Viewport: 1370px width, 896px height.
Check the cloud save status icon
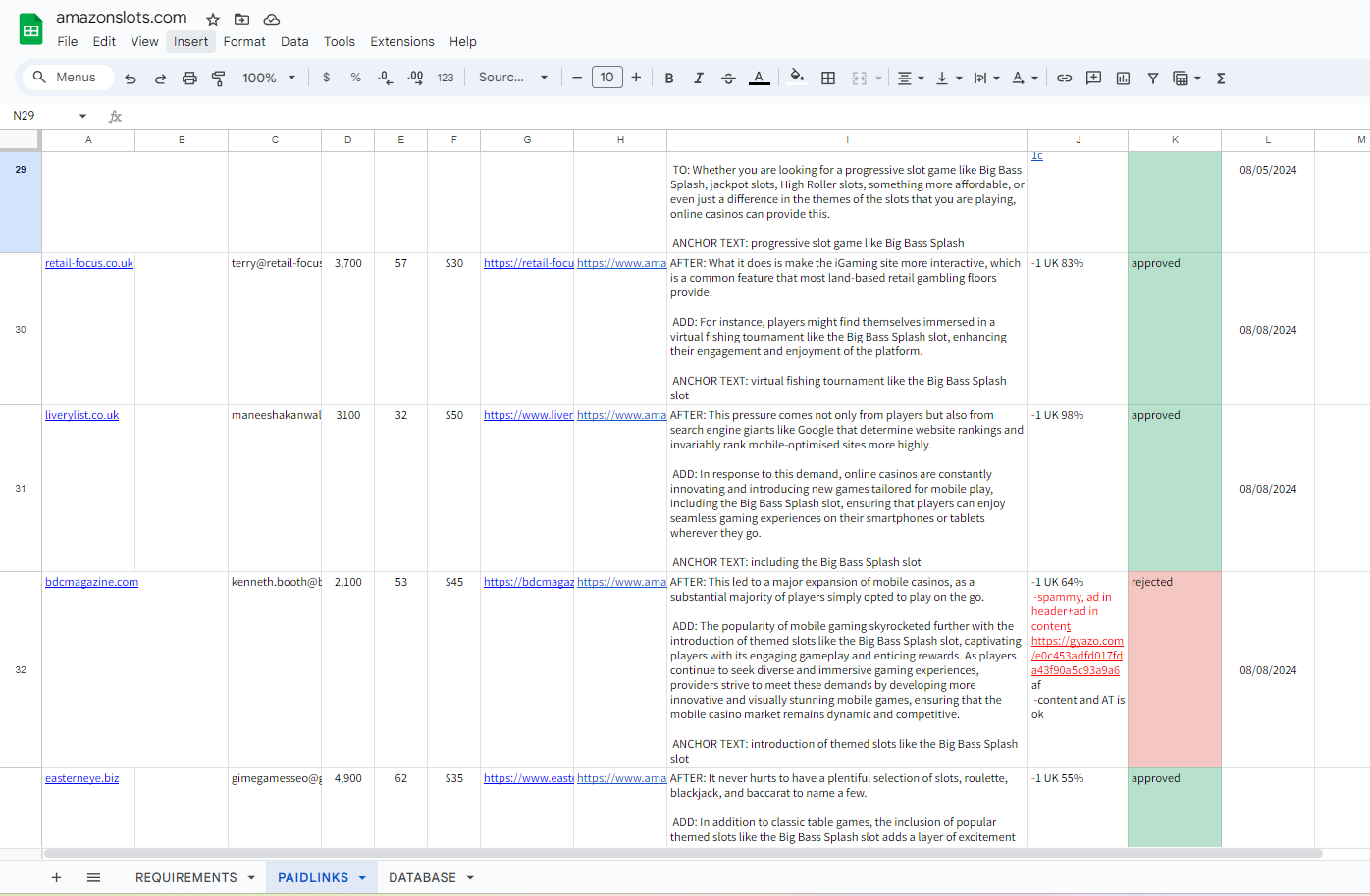click(272, 19)
